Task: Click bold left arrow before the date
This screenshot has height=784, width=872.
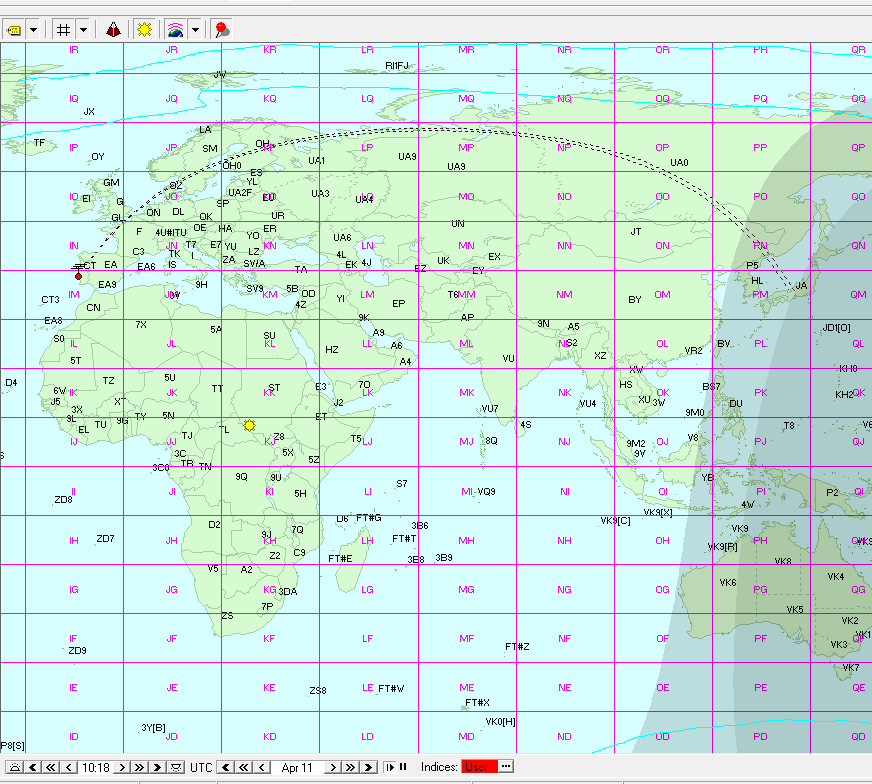Action: pos(225,767)
